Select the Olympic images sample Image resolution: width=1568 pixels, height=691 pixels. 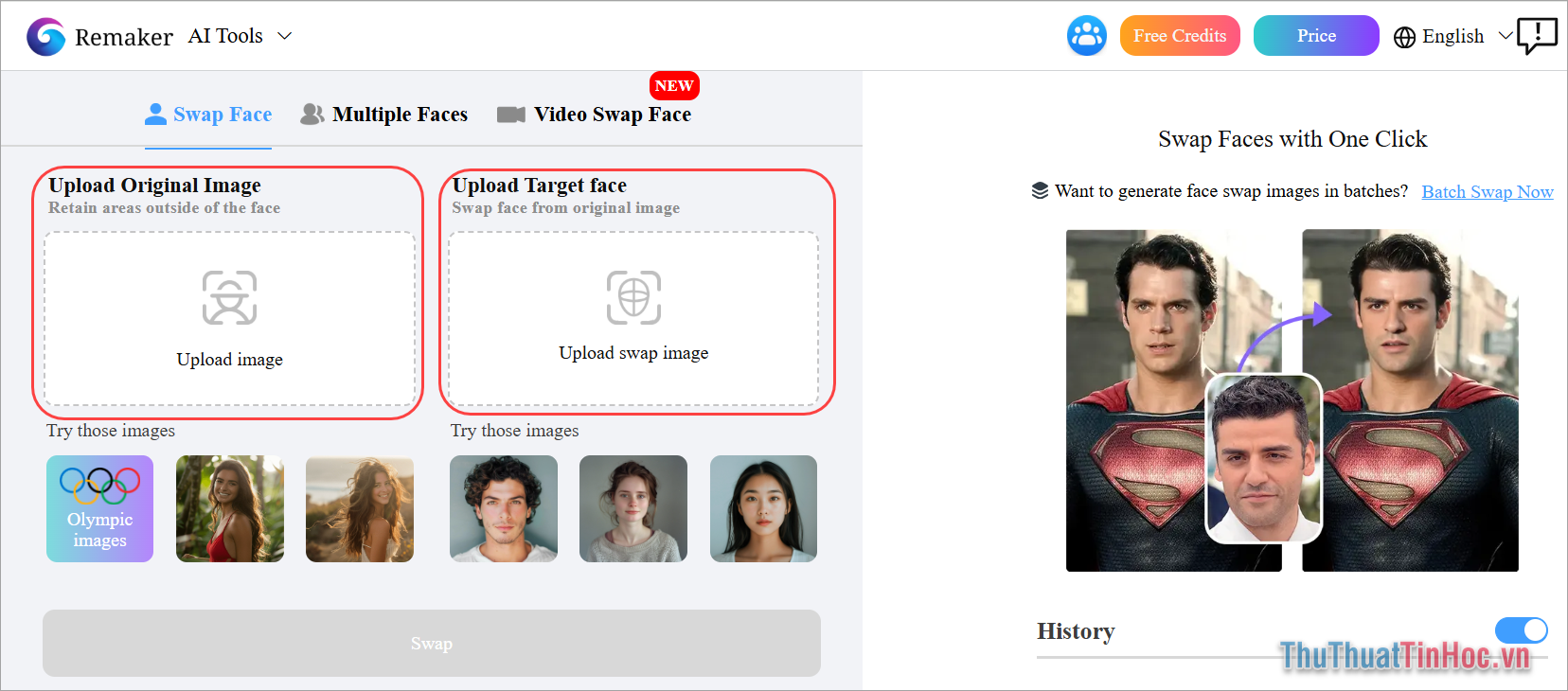(x=100, y=509)
